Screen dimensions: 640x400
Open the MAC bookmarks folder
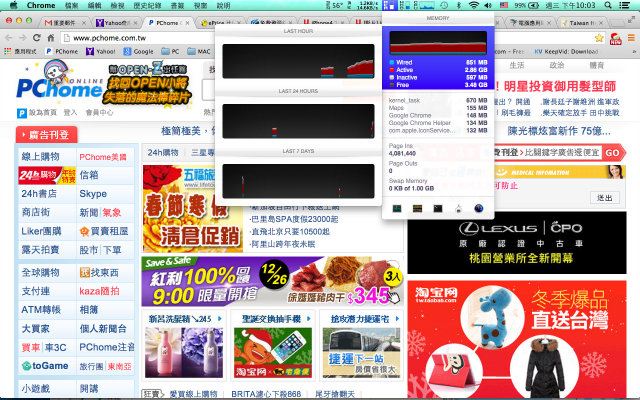199,51
